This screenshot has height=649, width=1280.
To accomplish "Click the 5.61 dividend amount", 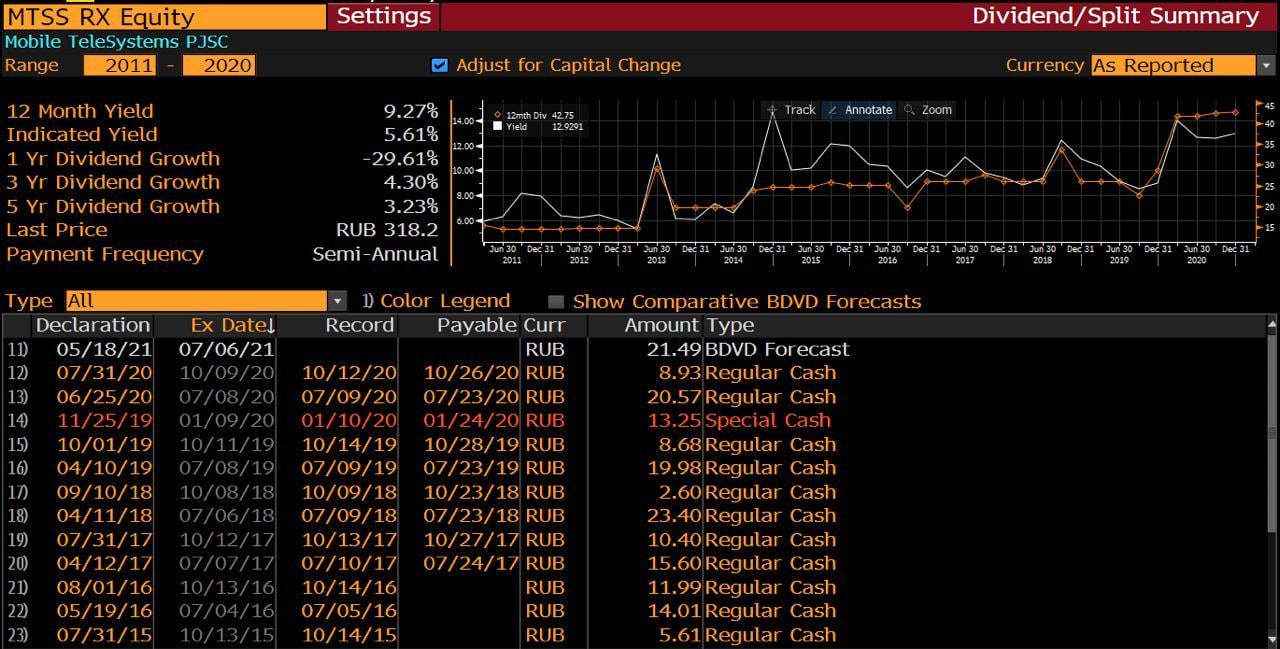I will pyautogui.click(x=680, y=635).
